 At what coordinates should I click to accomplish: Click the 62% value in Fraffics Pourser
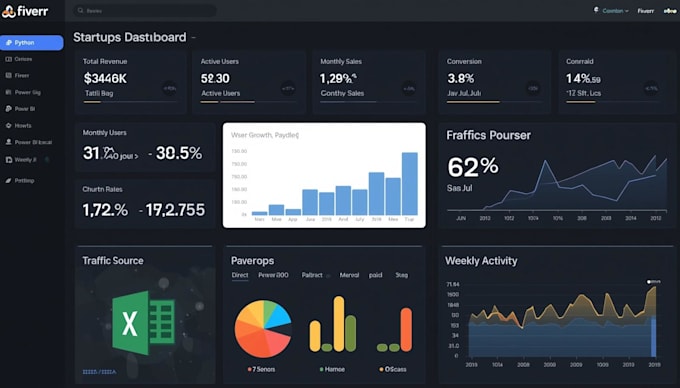click(473, 167)
